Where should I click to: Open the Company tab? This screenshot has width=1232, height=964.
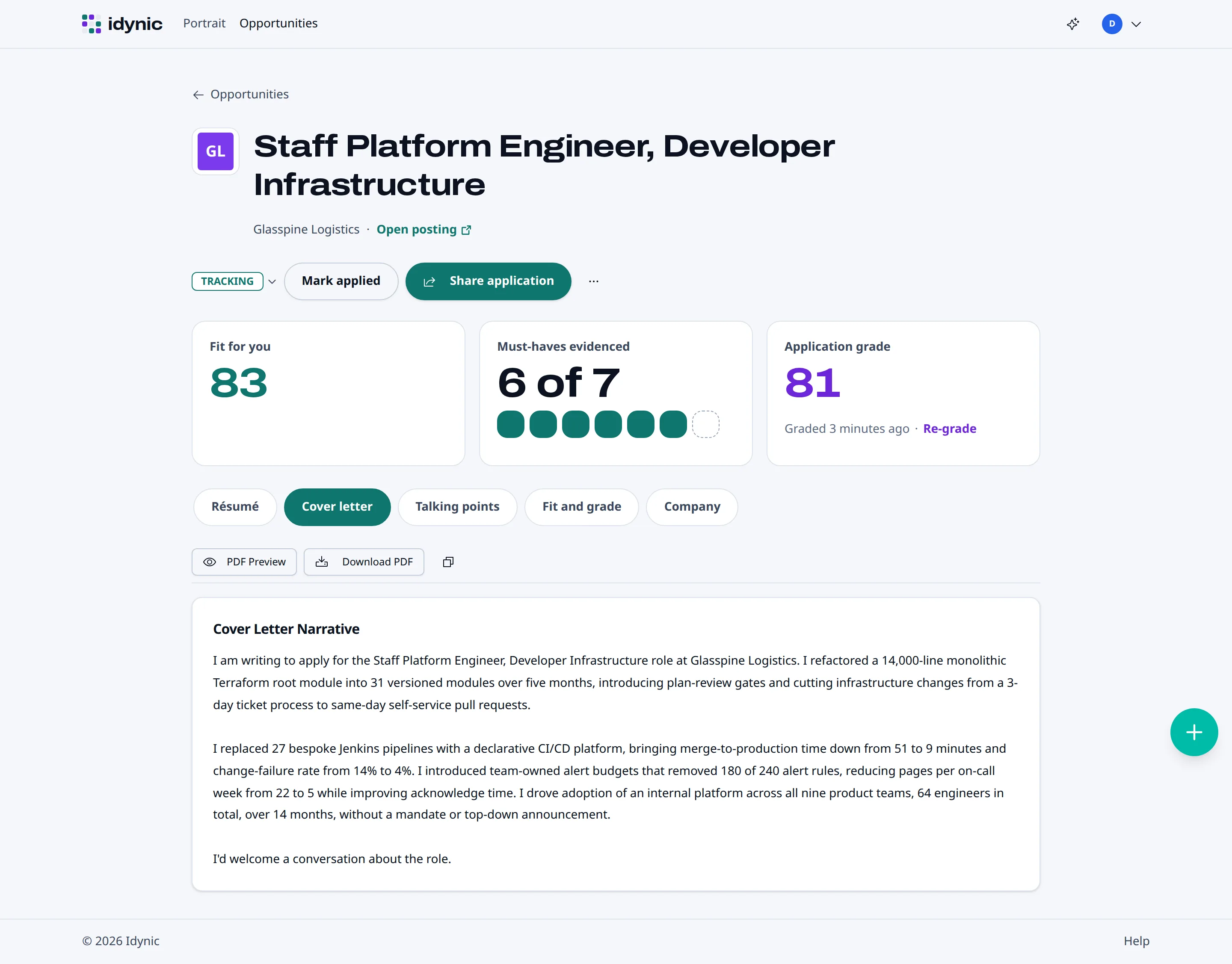click(x=692, y=507)
